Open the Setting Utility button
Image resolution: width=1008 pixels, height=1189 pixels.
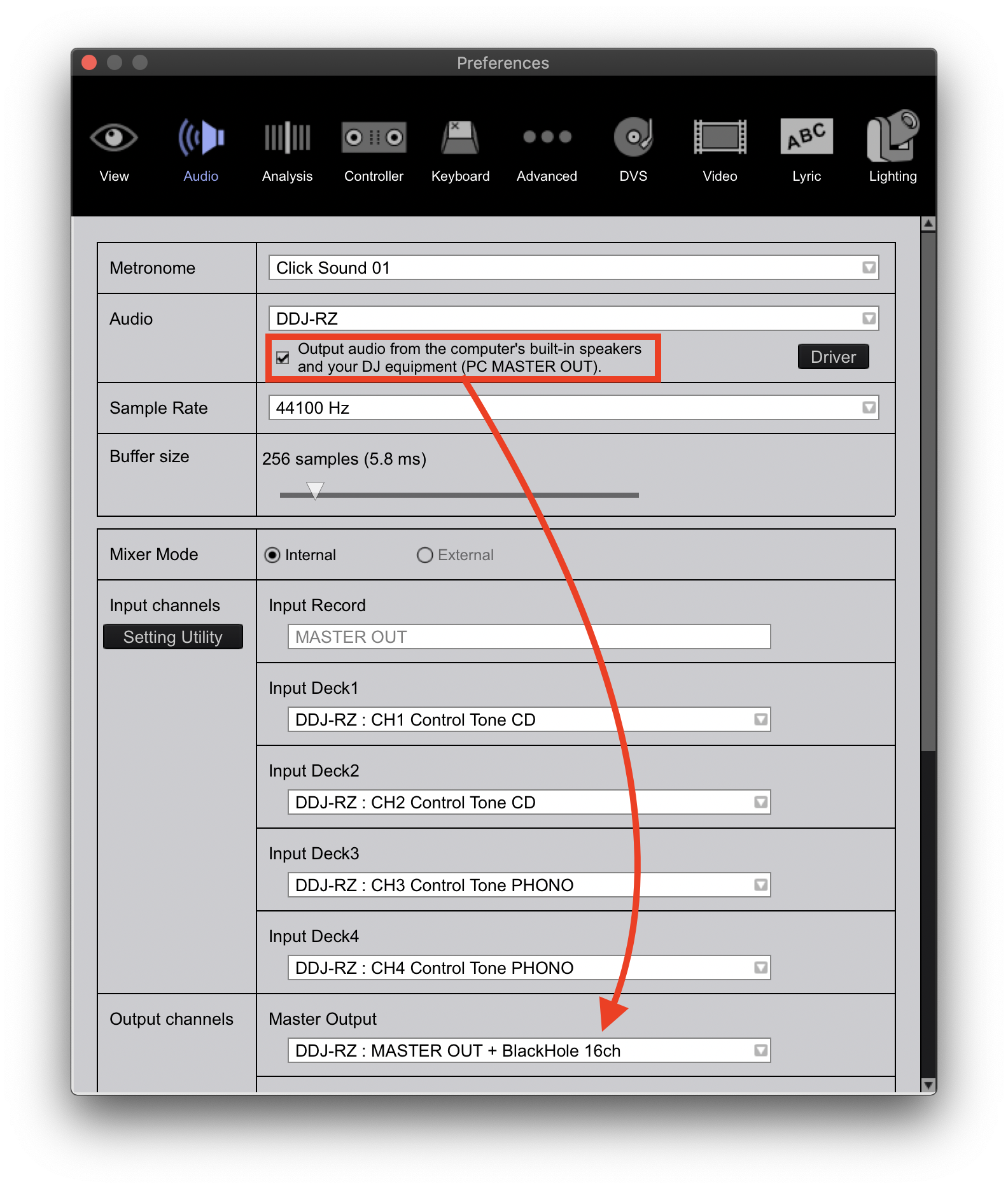click(173, 637)
